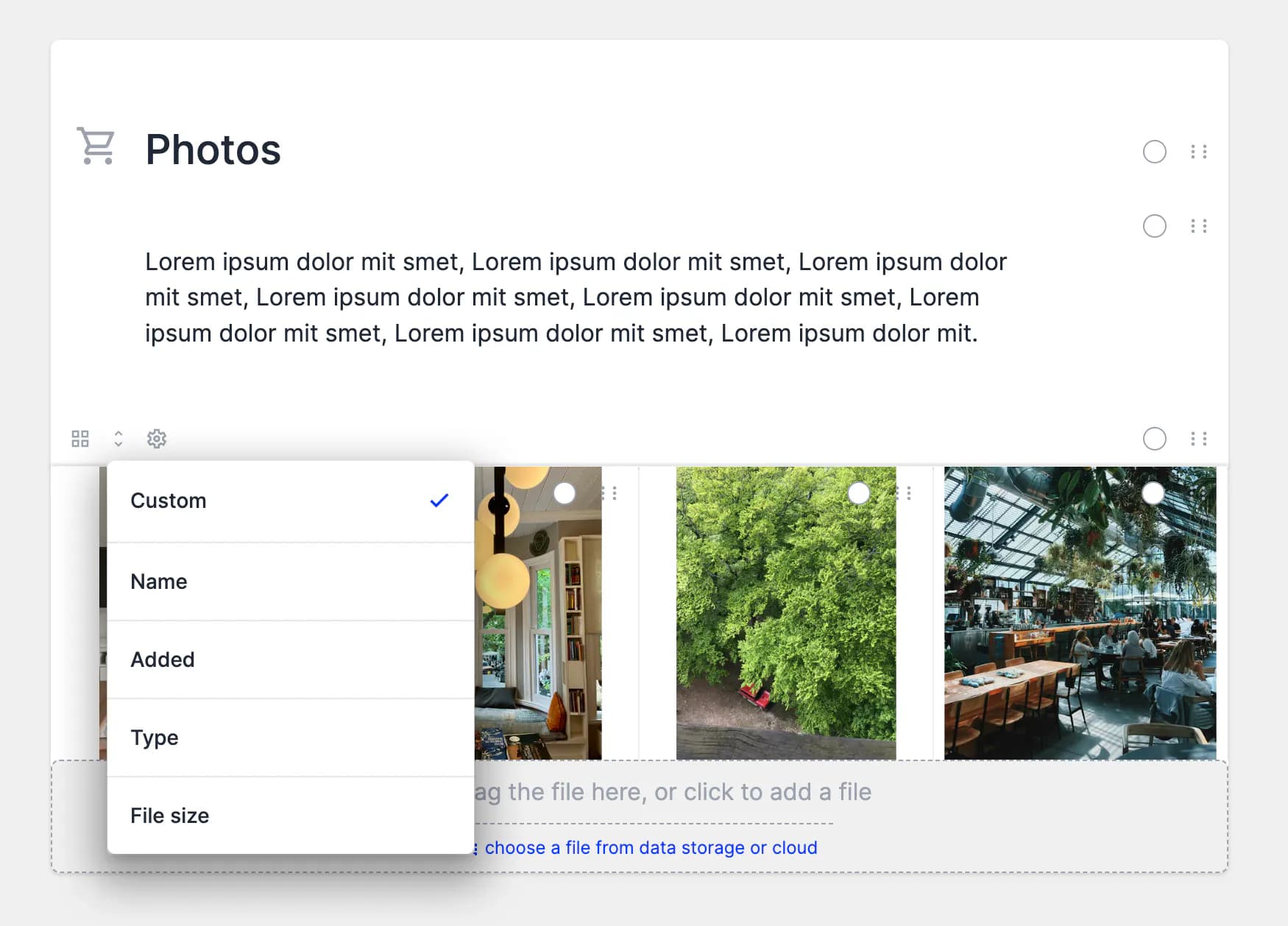Toggle selection circle on the tree photo

(859, 493)
